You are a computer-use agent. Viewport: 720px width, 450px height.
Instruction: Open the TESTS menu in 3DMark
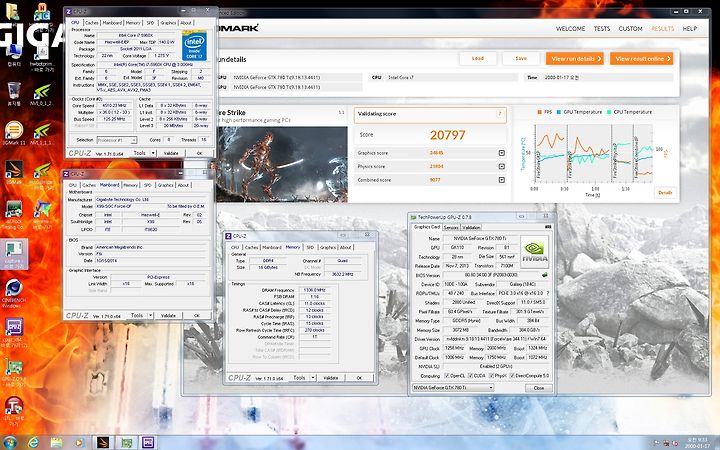(x=602, y=28)
